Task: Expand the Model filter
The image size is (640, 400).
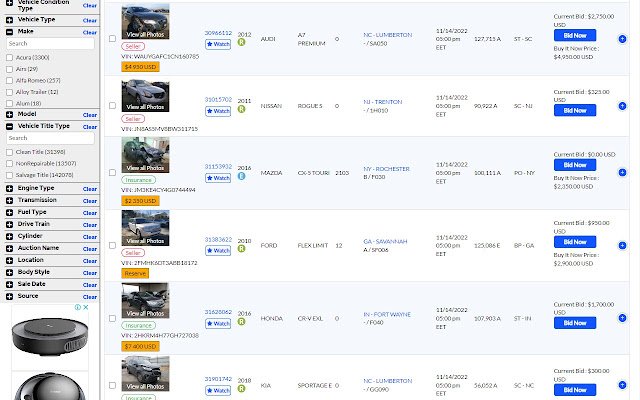Action: 9,115
